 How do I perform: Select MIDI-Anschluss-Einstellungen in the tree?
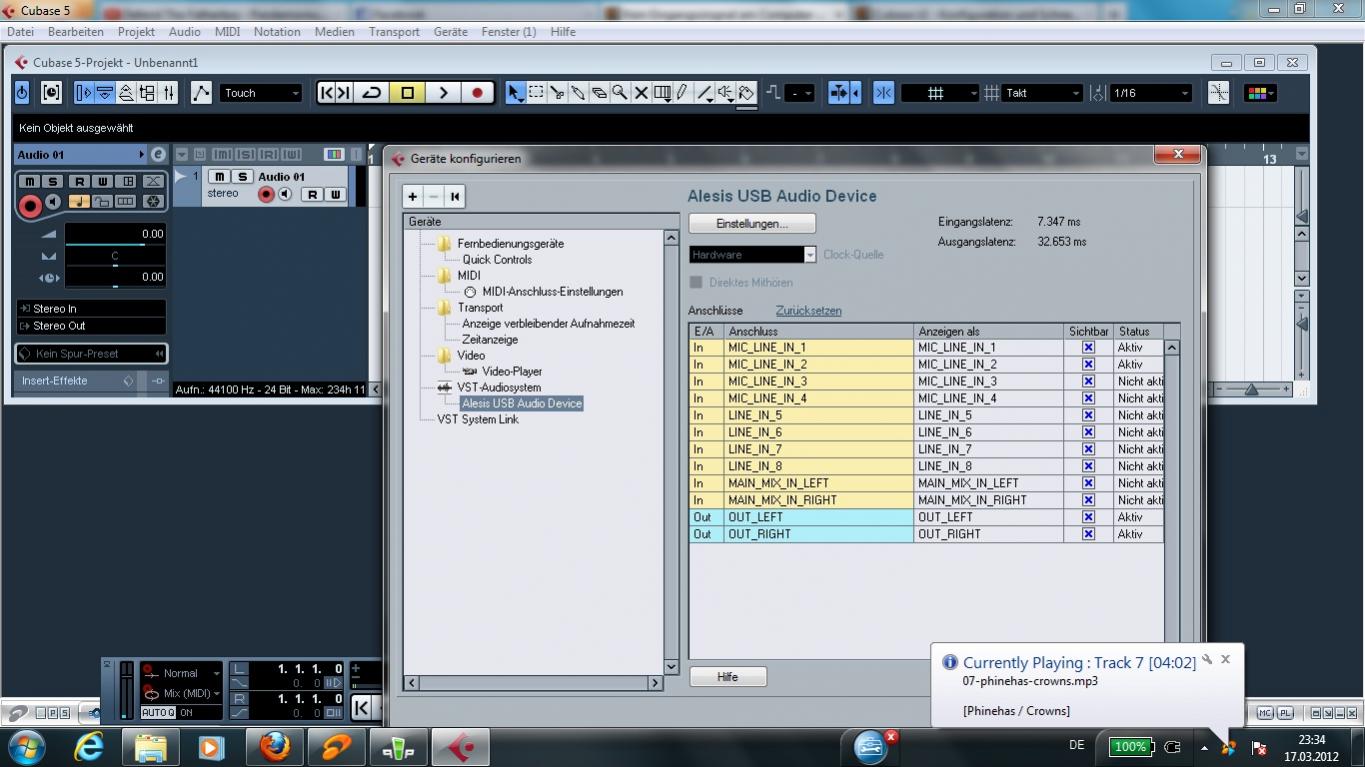(x=553, y=292)
